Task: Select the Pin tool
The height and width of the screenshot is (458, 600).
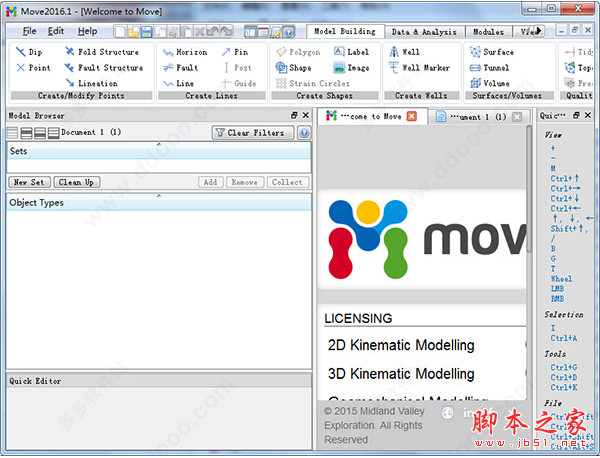Action: point(235,52)
